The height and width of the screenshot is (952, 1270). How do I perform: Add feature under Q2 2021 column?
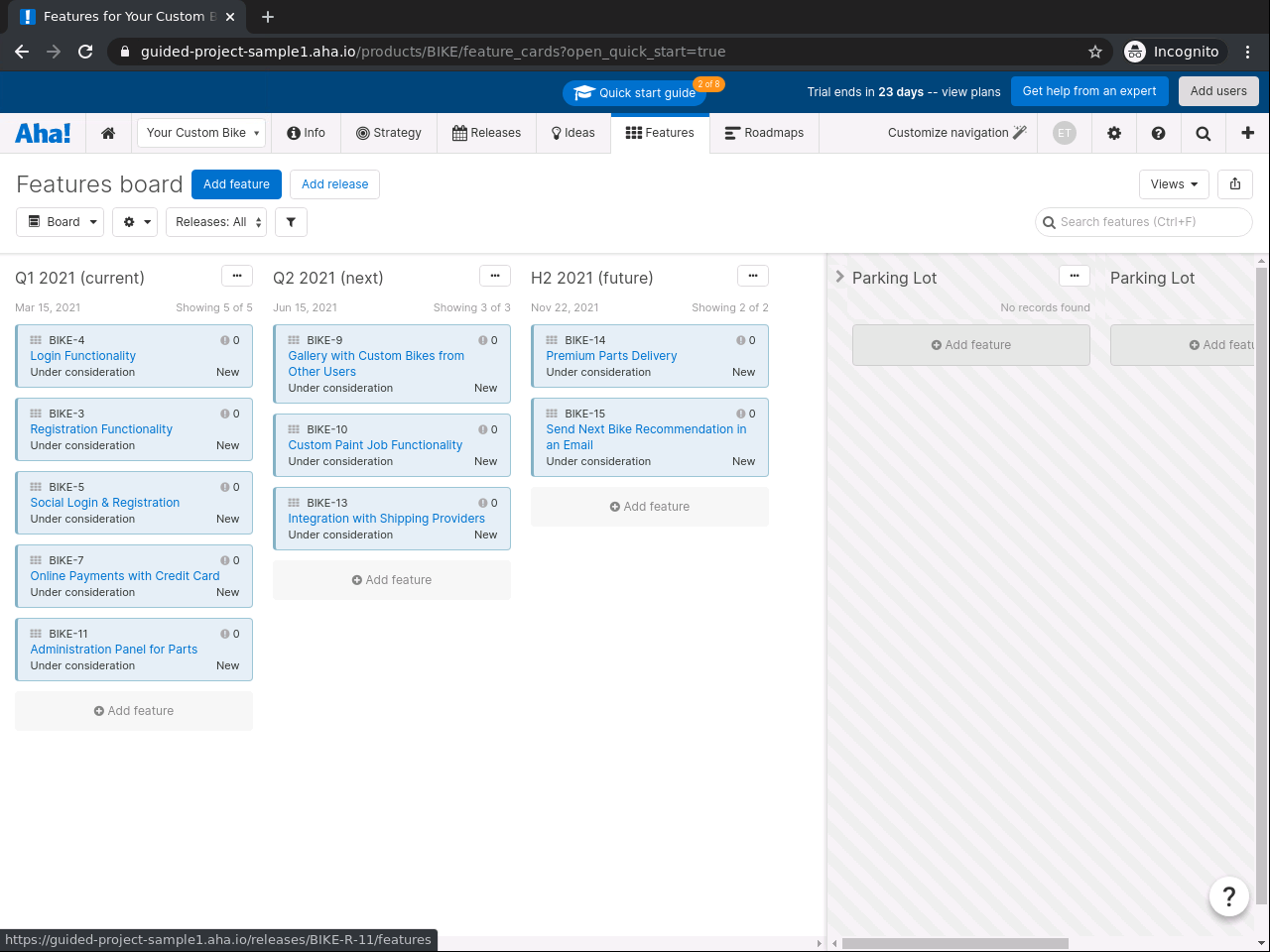(392, 580)
